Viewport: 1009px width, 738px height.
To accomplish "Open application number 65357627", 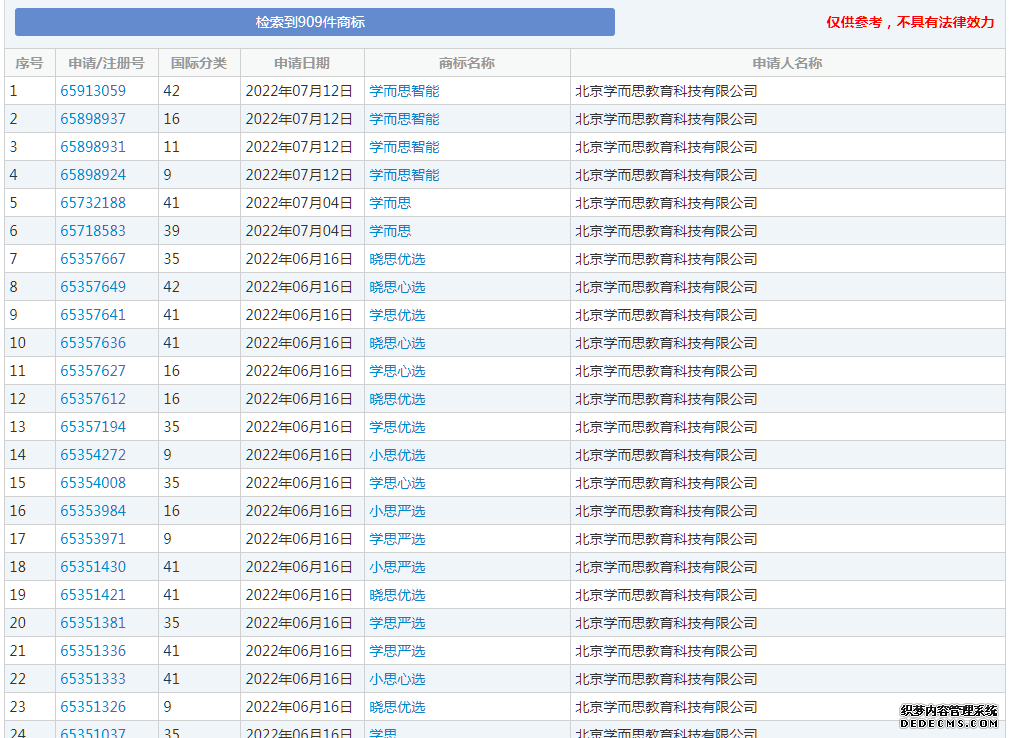I will click(93, 371).
